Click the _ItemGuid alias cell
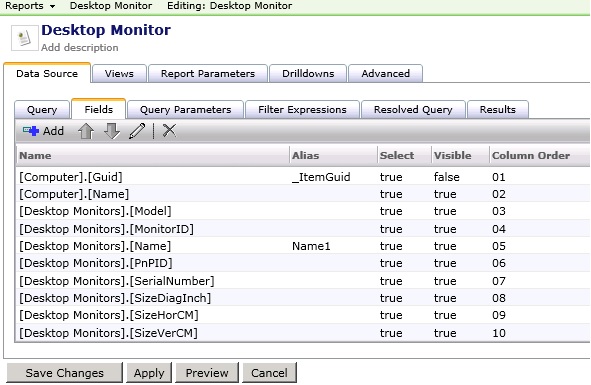The width and height of the screenshot is (591, 385). tap(321, 177)
